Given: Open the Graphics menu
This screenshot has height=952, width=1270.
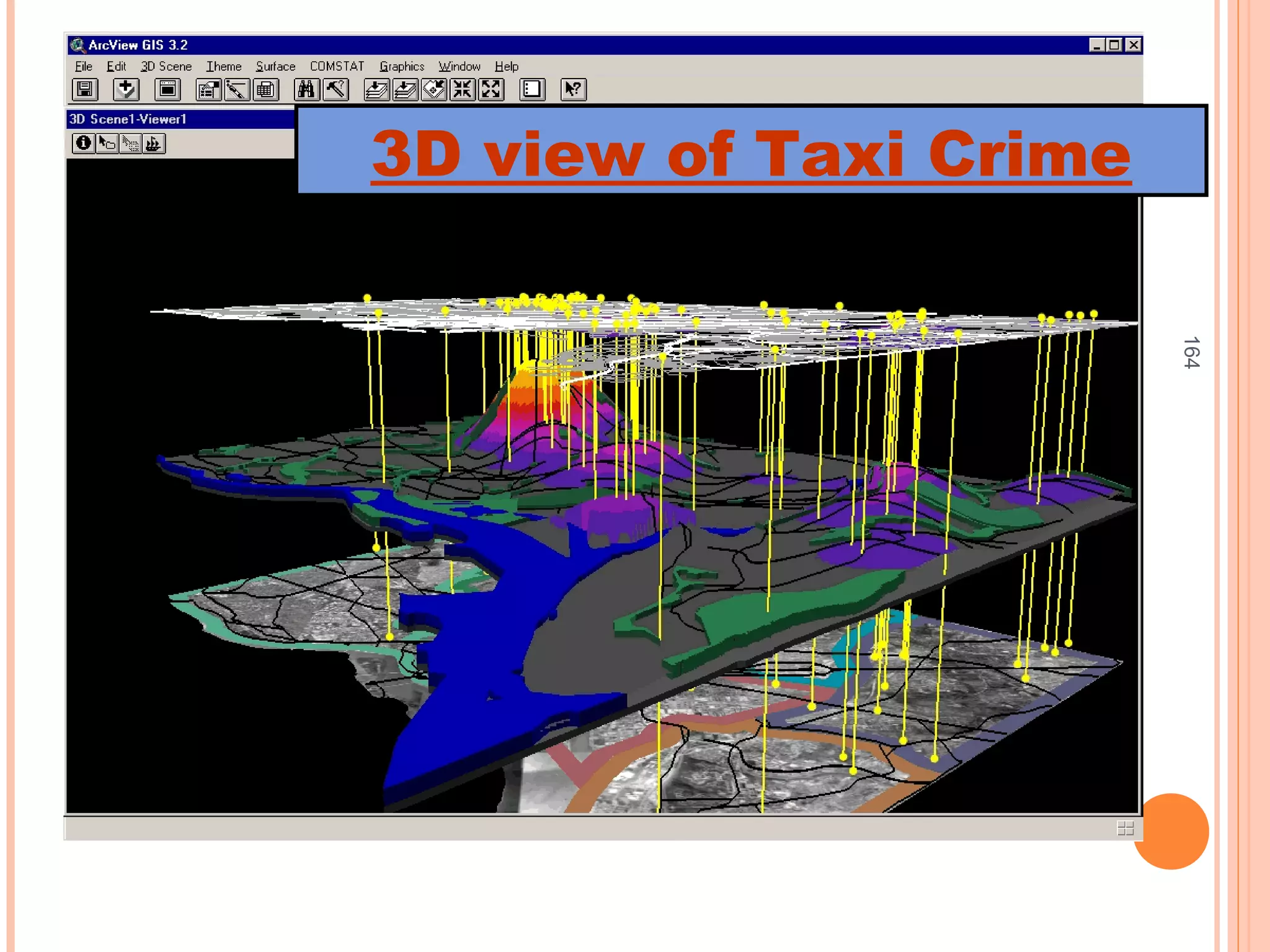Looking at the screenshot, I should 402,66.
